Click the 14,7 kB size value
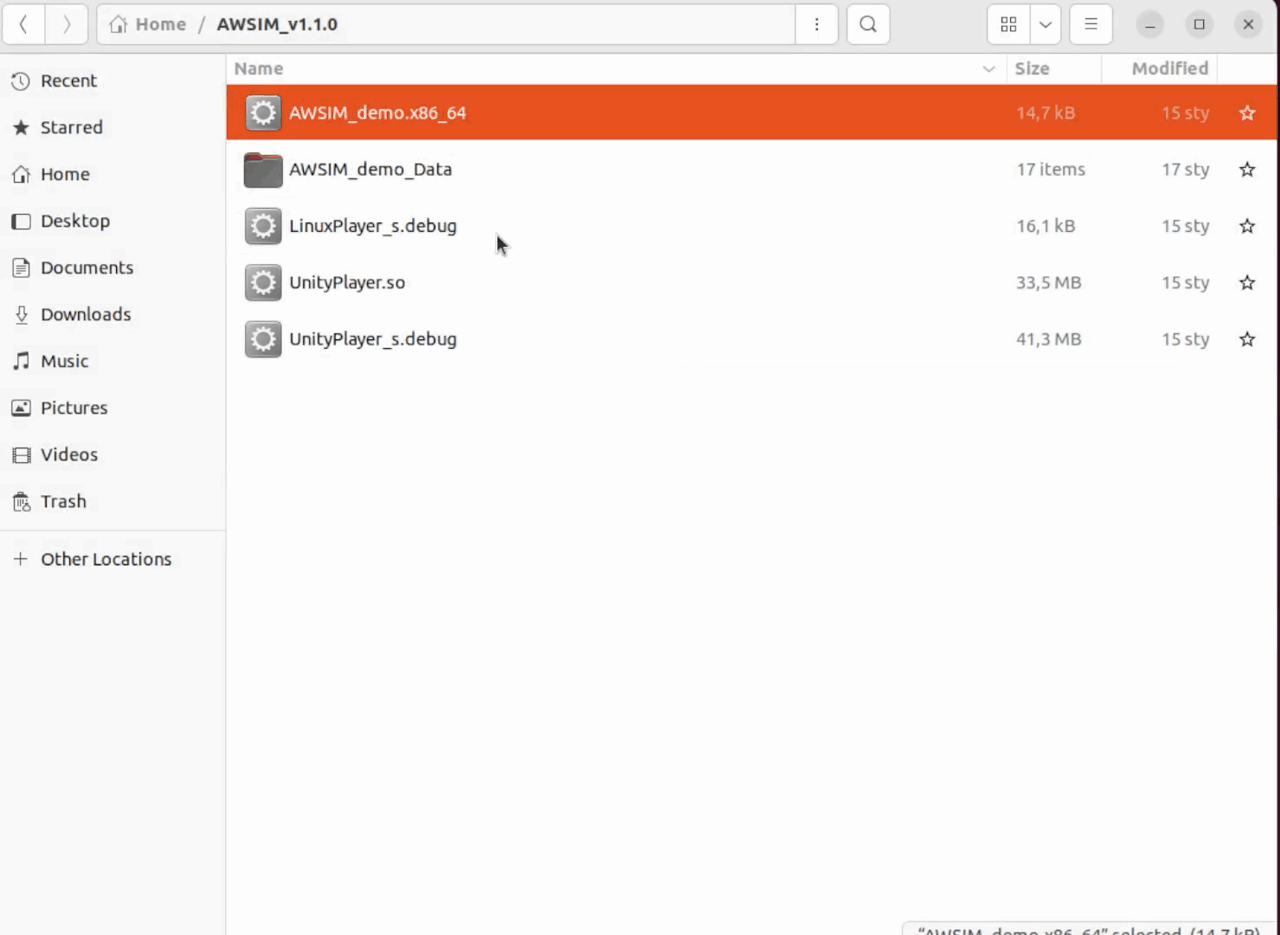Viewport: 1280px width, 935px height. [x=1045, y=113]
